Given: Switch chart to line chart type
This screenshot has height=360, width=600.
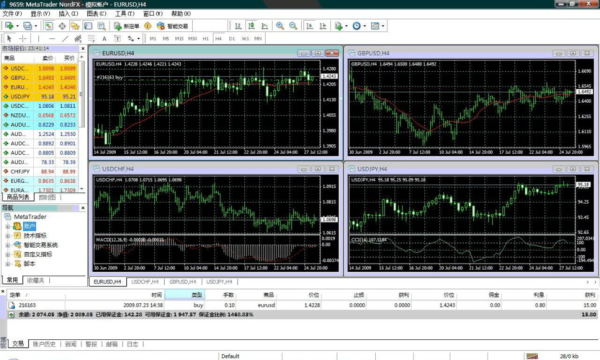Looking at the screenshot, I should pos(264,26).
